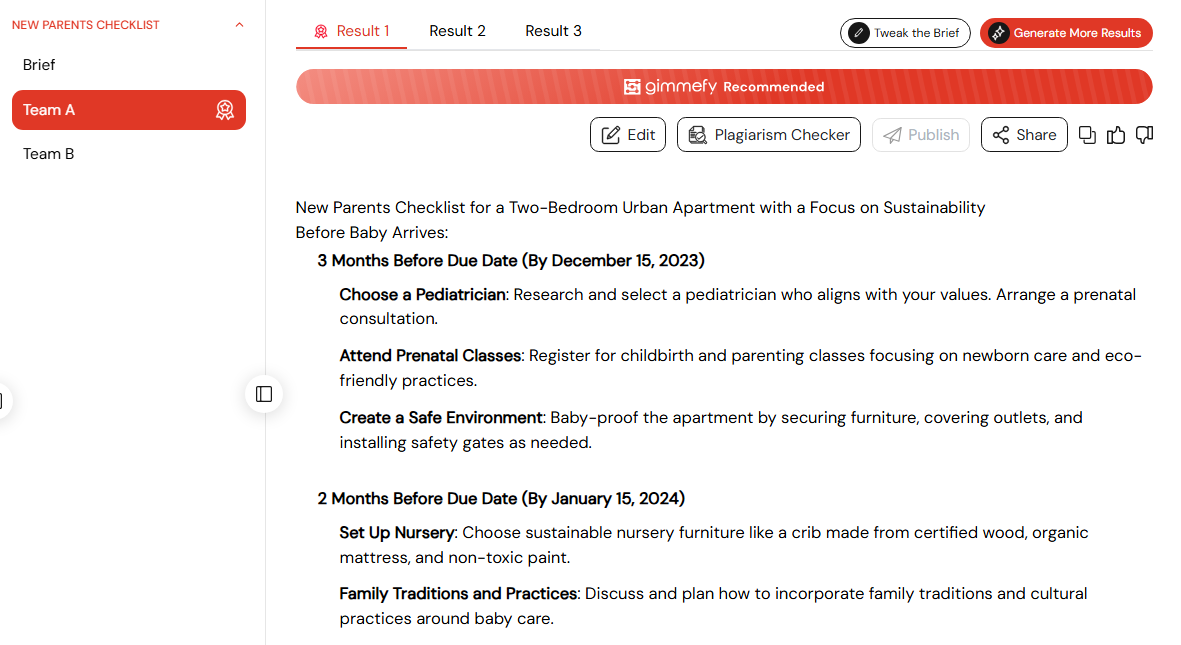Click the thumbs down icon
The height and width of the screenshot is (645, 1181).
(1144, 135)
